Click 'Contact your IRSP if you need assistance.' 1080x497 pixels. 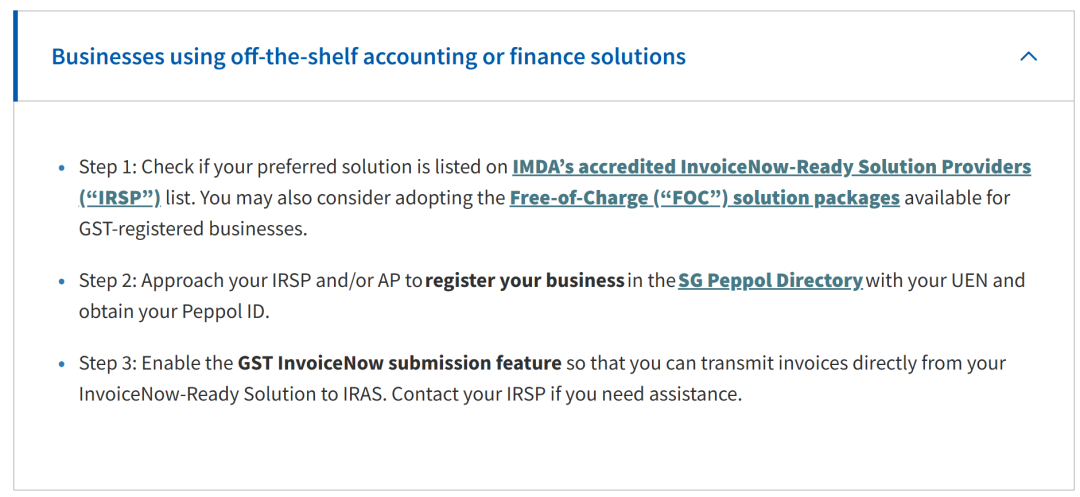click(x=566, y=394)
